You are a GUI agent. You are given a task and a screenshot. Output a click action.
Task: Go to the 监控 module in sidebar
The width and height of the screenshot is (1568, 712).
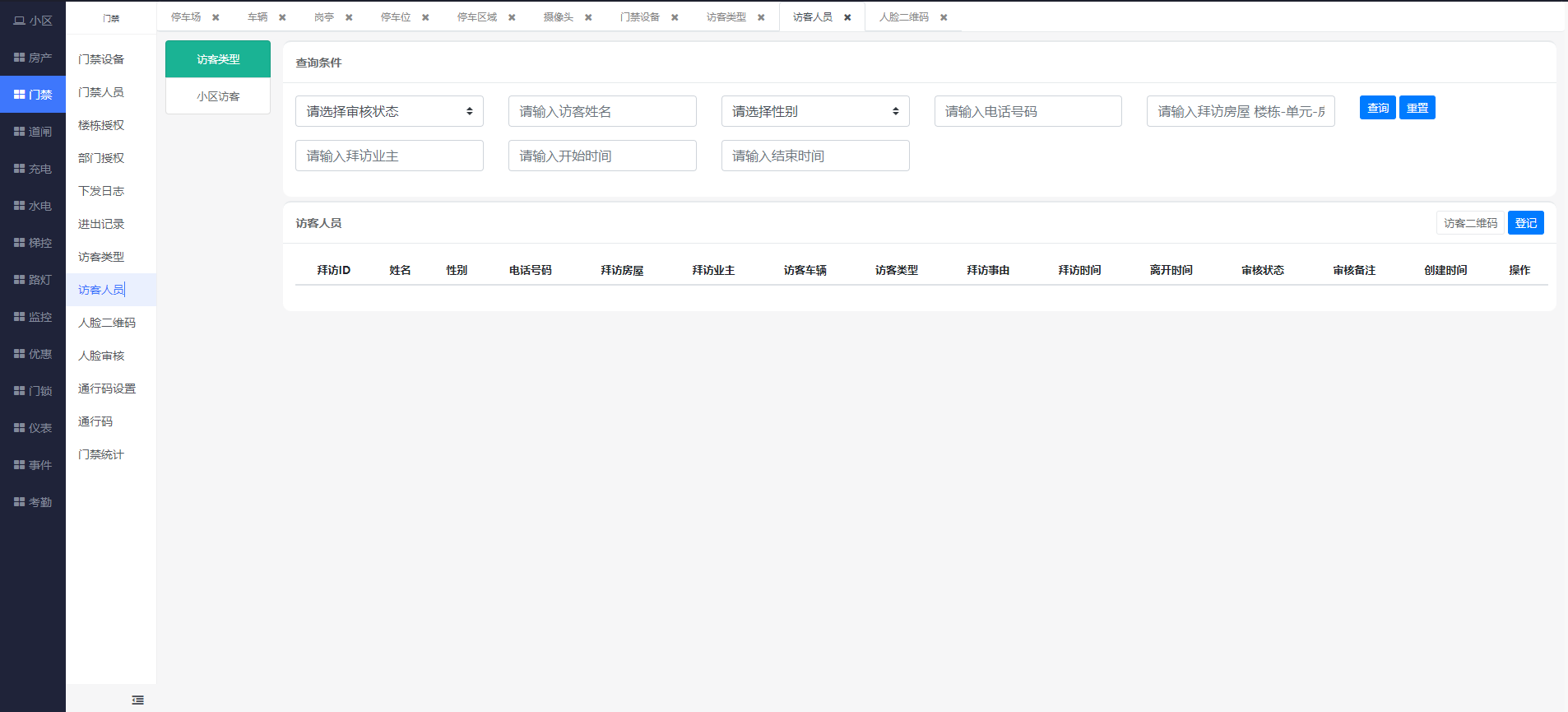point(33,317)
